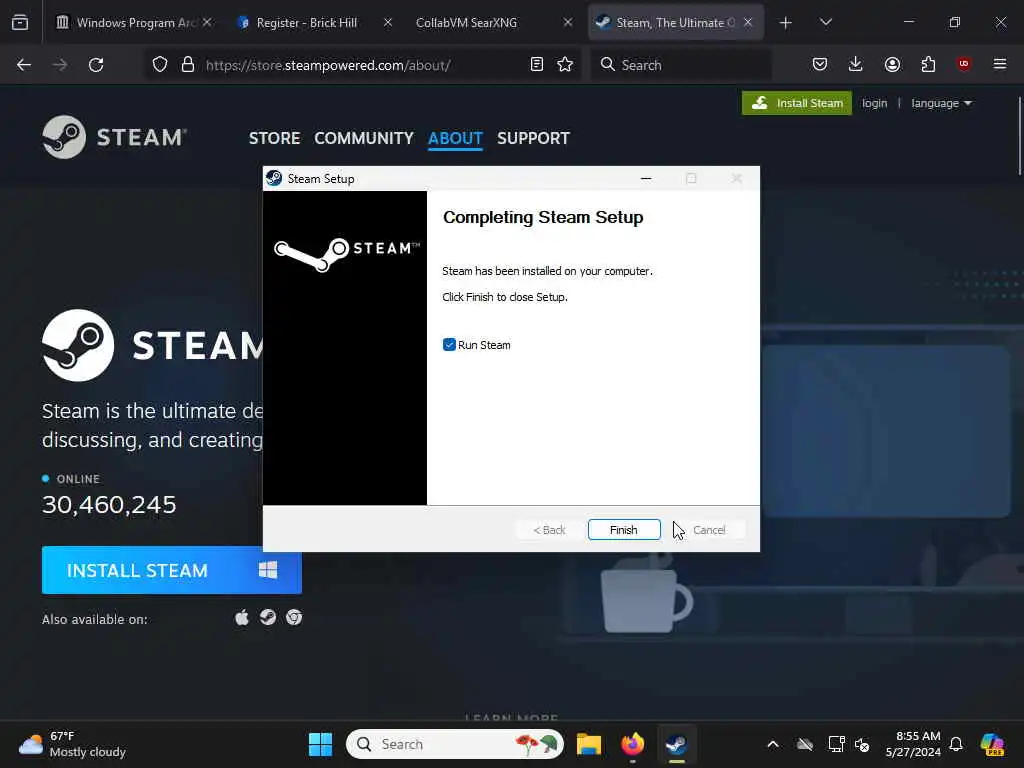Screen dimensions: 1024x768
Task: Click the green Install Steam button
Action: point(797,103)
